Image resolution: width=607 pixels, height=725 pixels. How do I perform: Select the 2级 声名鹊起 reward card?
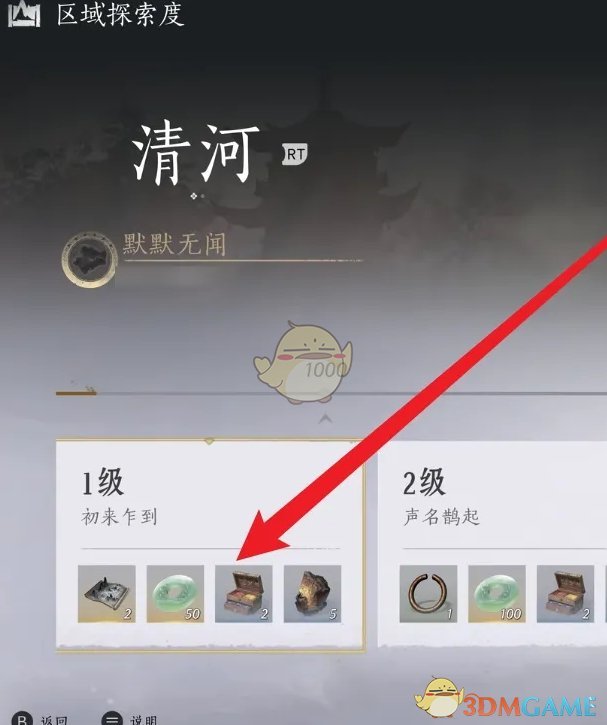pos(492,544)
